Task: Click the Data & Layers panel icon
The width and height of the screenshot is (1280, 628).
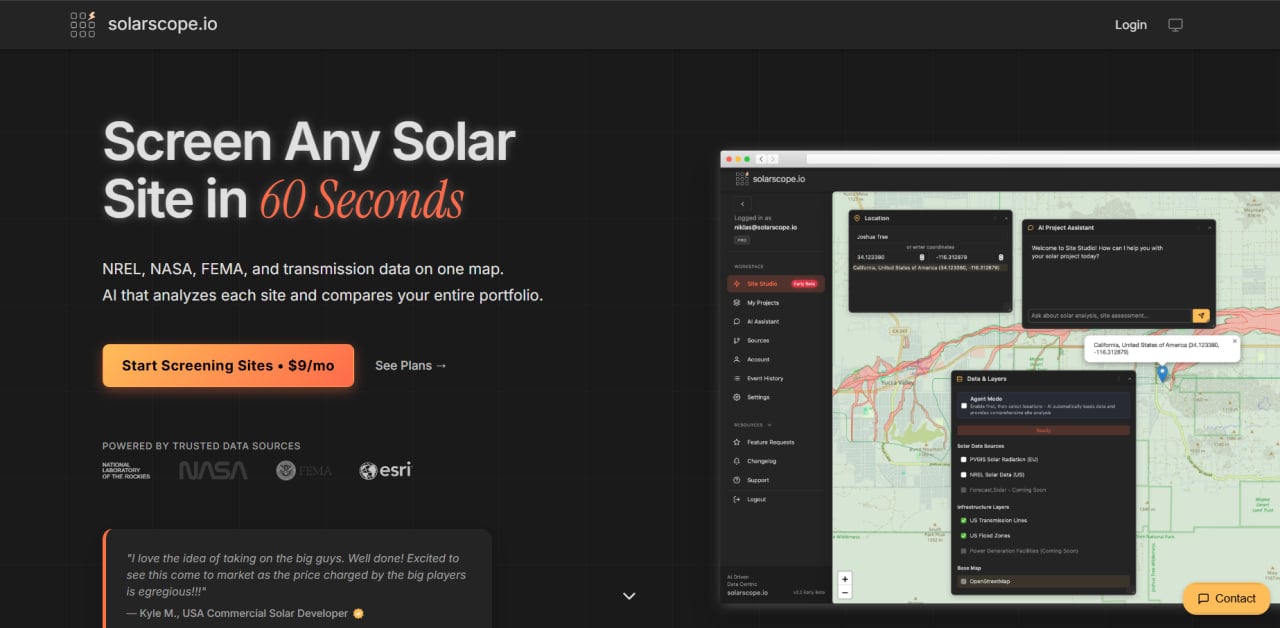Action: click(x=960, y=379)
